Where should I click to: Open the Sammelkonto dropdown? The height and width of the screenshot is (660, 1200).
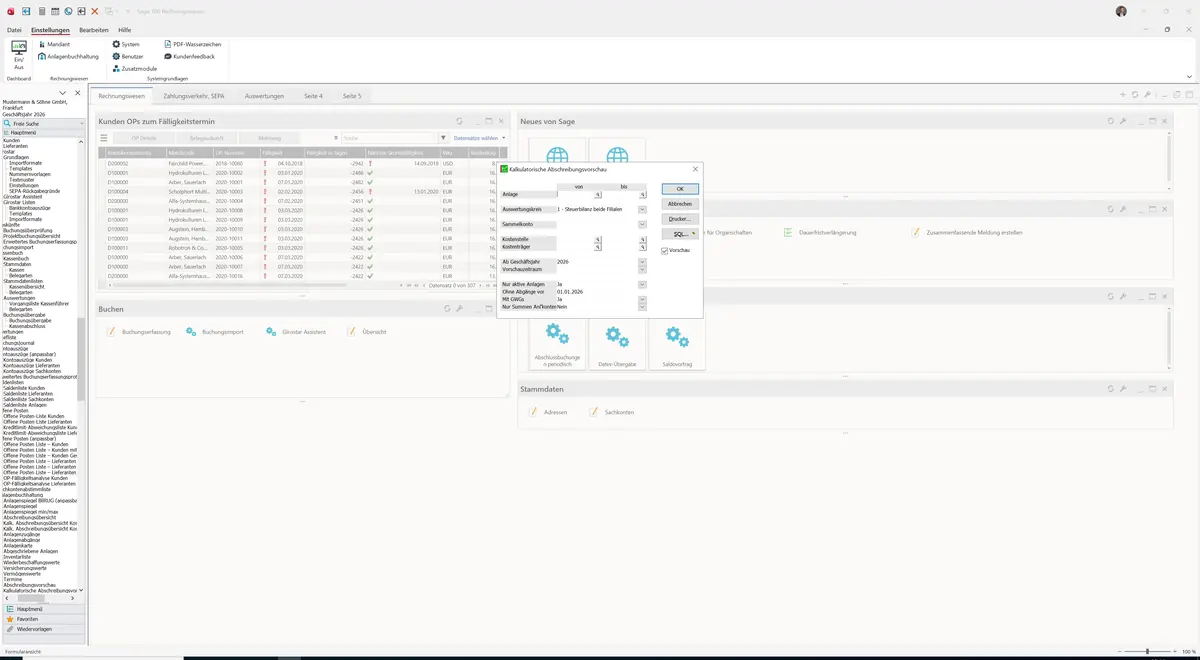[642, 224]
